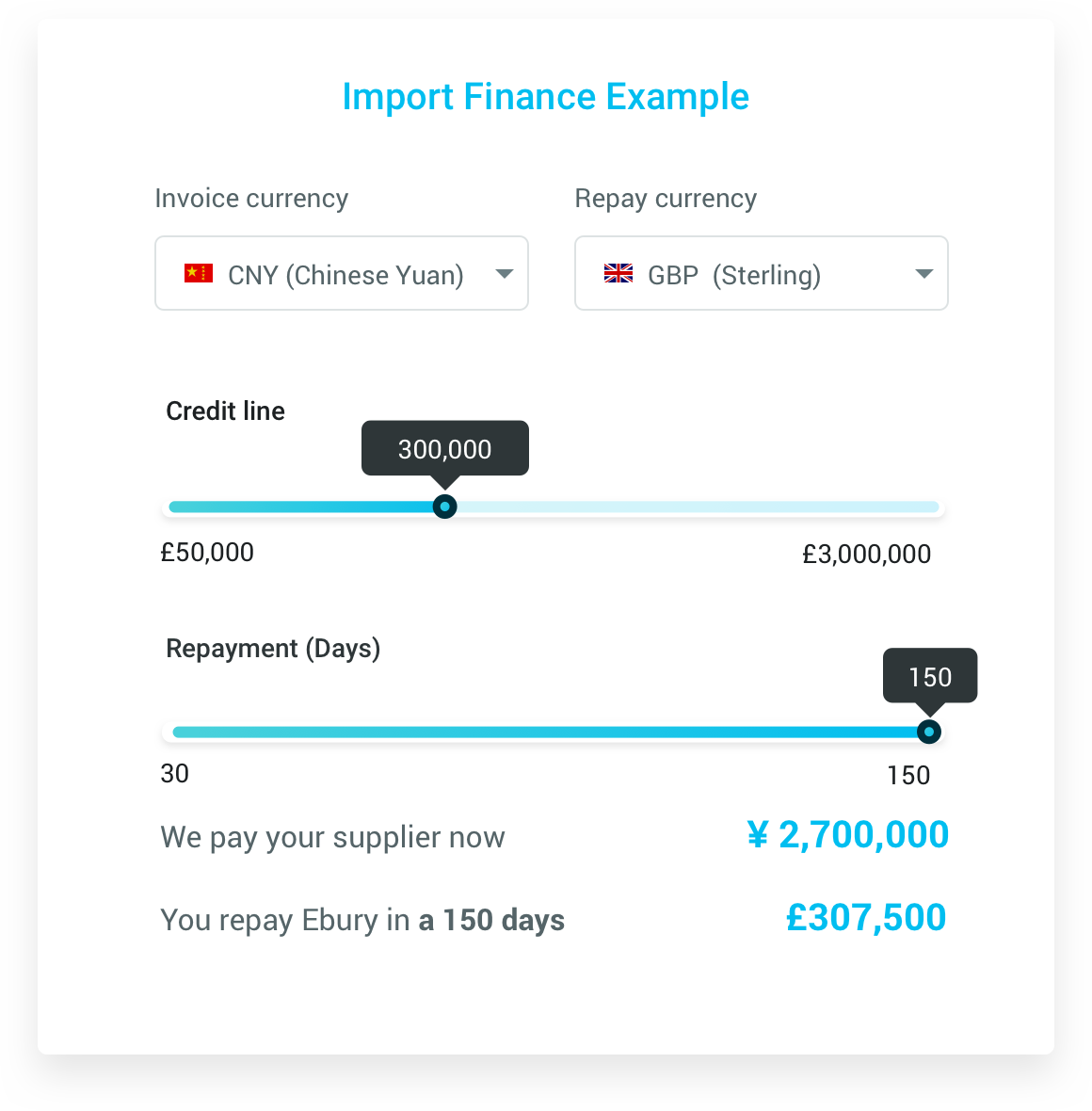Click the Invoice currency label

tap(251, 199)
